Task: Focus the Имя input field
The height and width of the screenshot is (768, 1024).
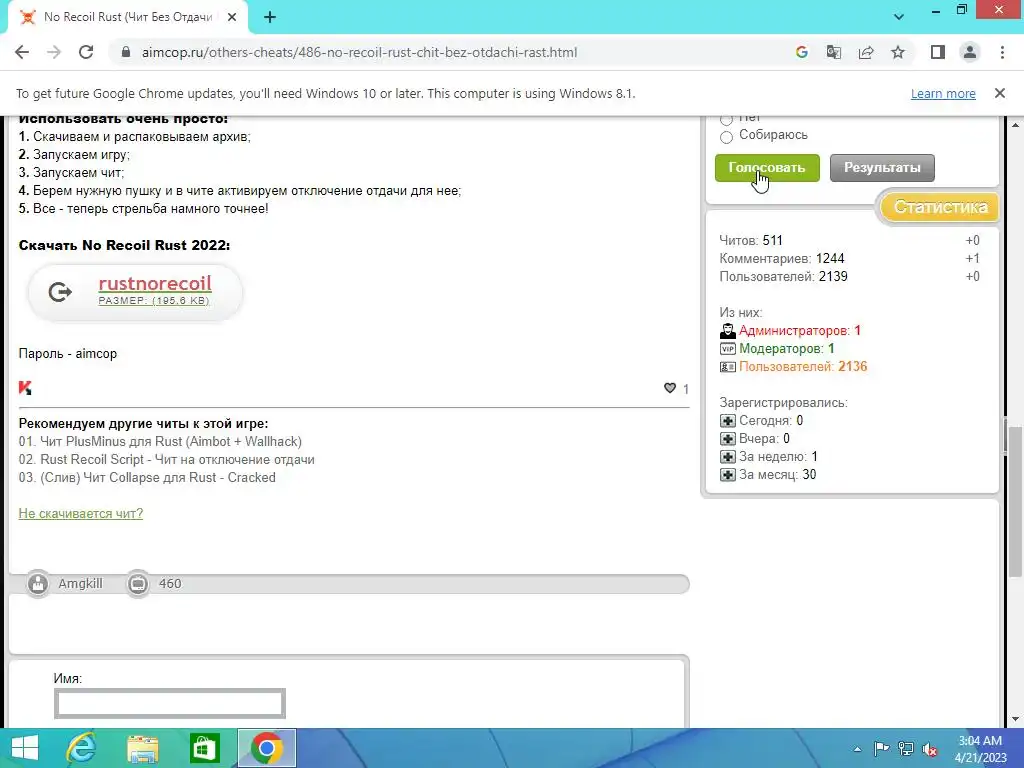Action: [x=170, y=703]
